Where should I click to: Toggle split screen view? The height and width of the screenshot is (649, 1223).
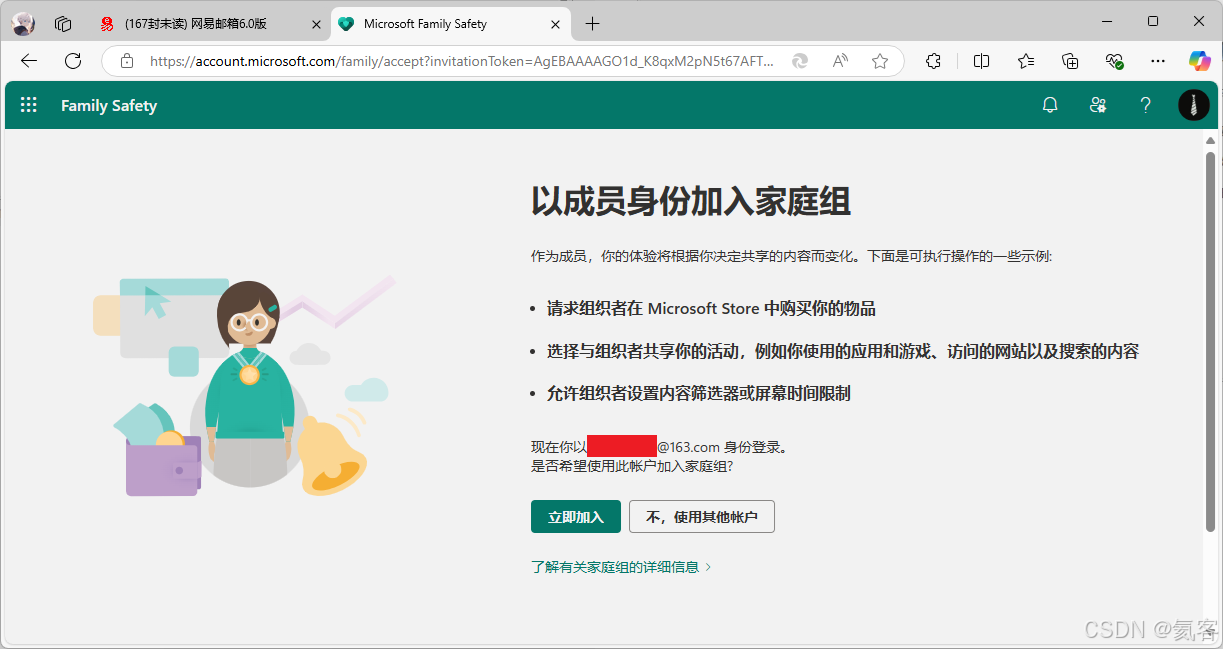981,61
